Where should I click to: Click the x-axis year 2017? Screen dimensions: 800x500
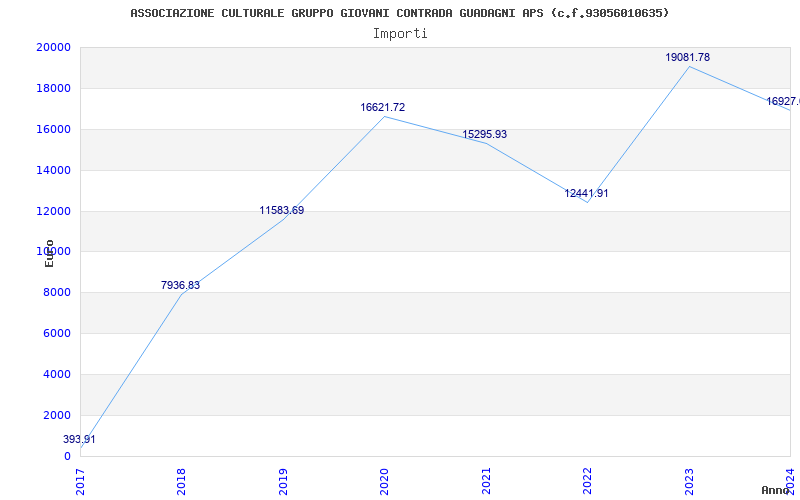point(80,482)
